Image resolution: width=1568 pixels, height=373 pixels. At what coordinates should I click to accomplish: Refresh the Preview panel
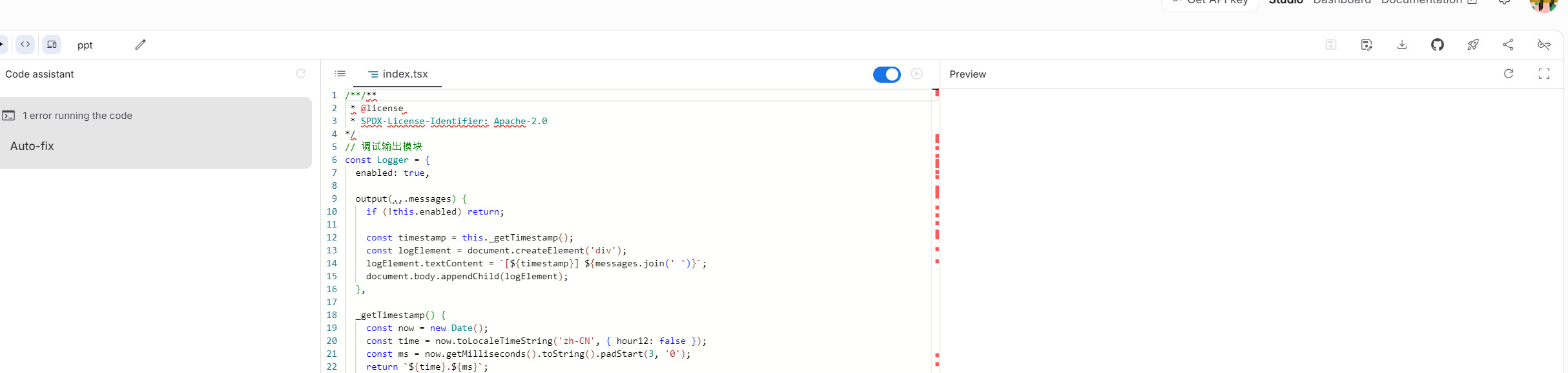click(x=1509, y=74)
